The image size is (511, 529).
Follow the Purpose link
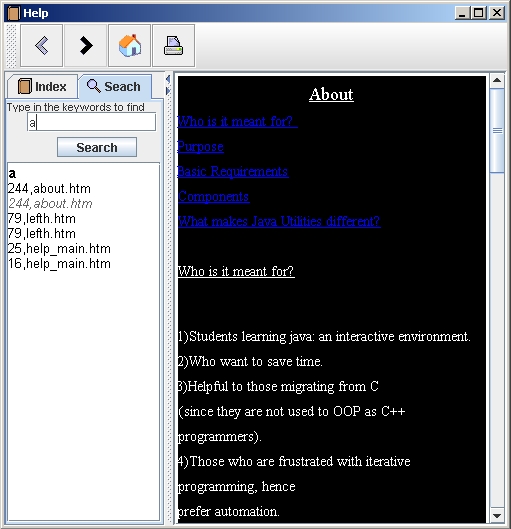(200, 147)
